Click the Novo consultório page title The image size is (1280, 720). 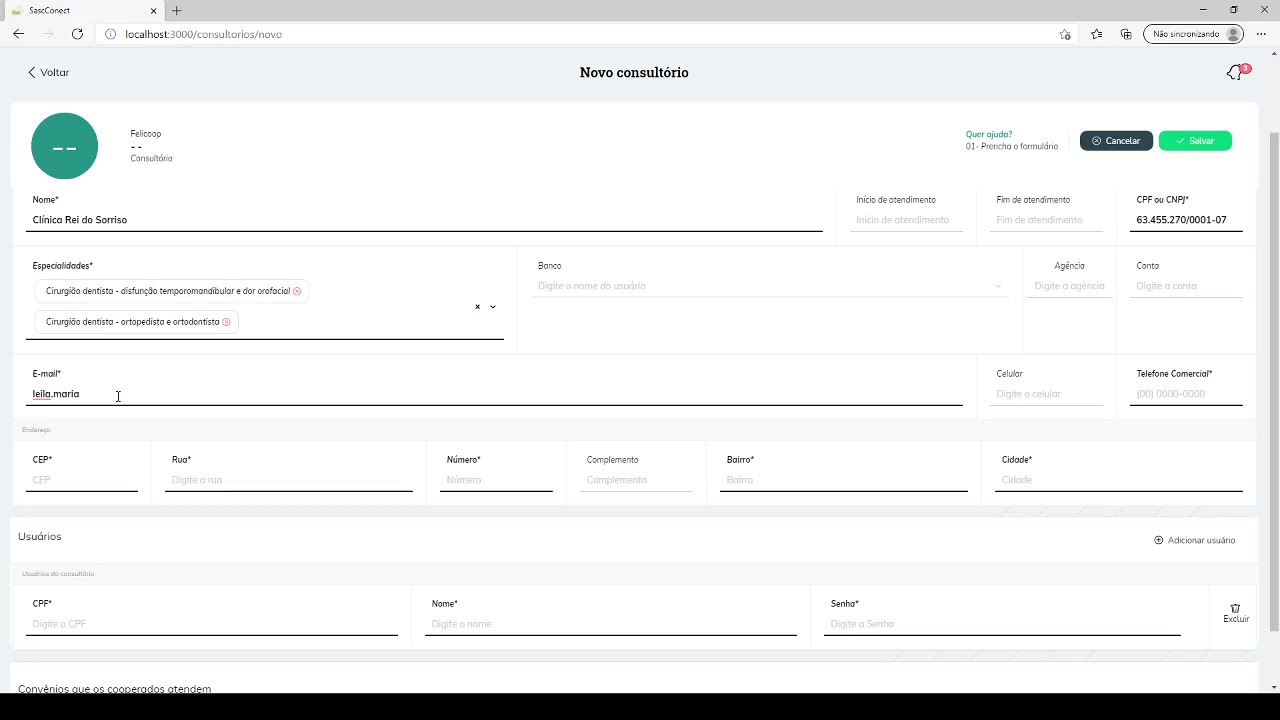(x=634, y=73)
